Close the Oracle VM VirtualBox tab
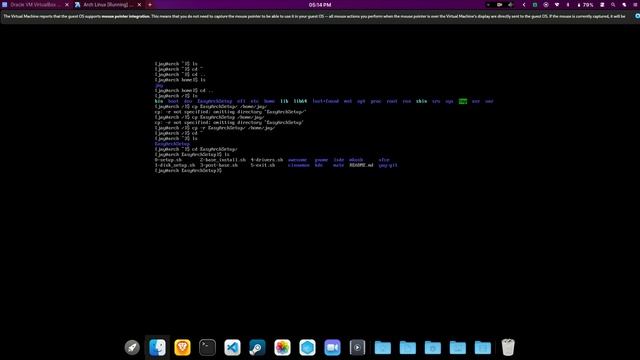 coord(67,4)
